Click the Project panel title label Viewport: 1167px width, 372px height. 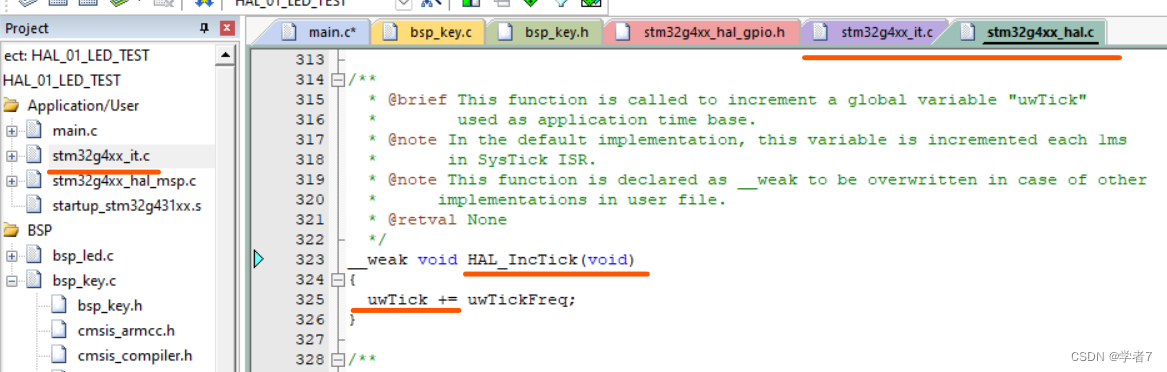(x=27, y=28)
